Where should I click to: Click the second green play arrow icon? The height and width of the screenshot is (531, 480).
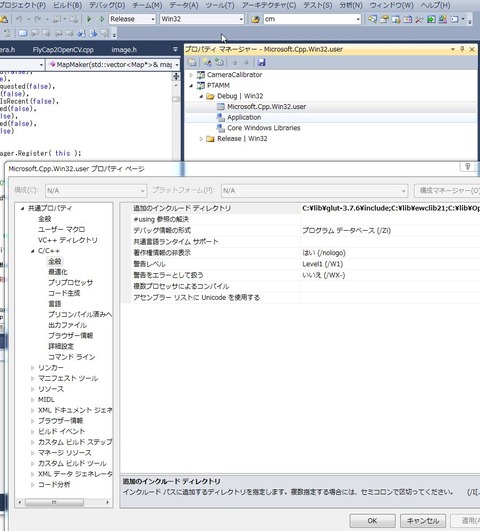coord(101,19)
